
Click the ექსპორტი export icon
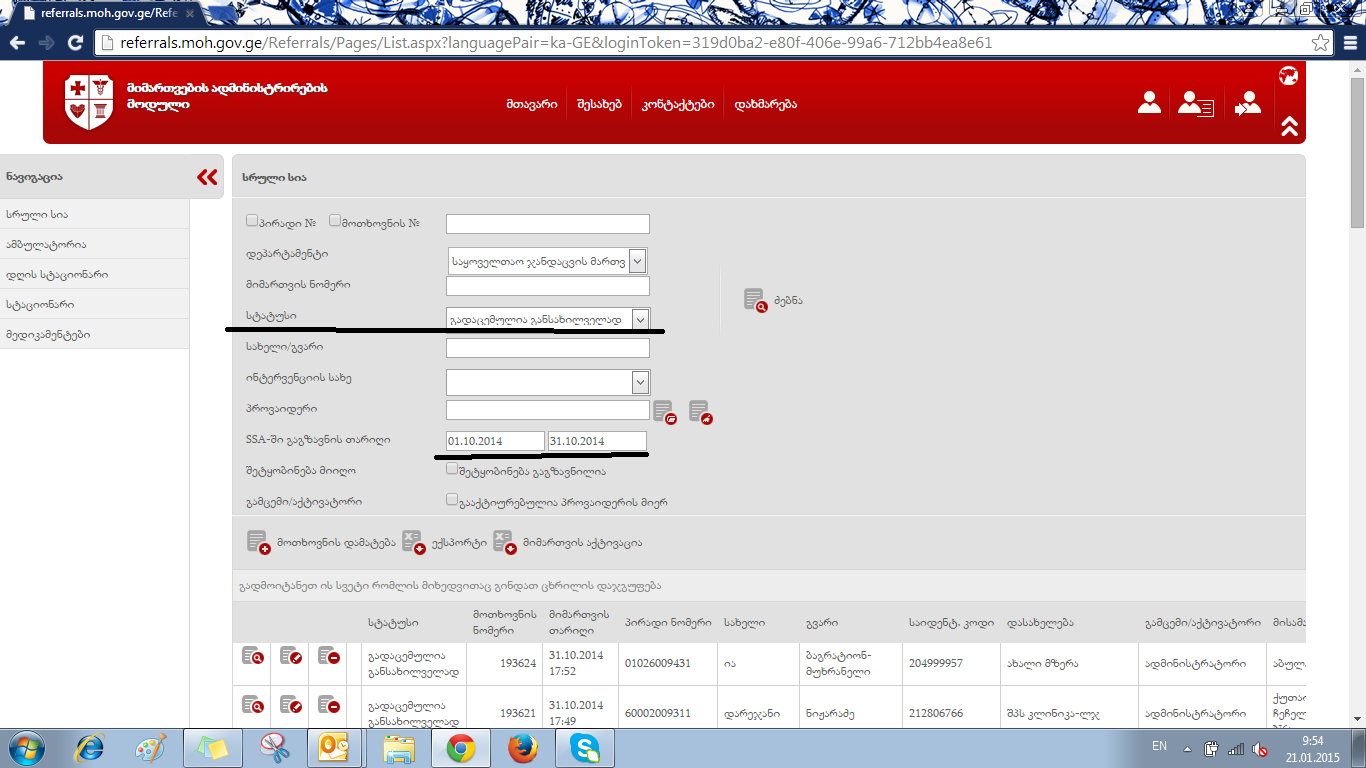tap(413, 542)
